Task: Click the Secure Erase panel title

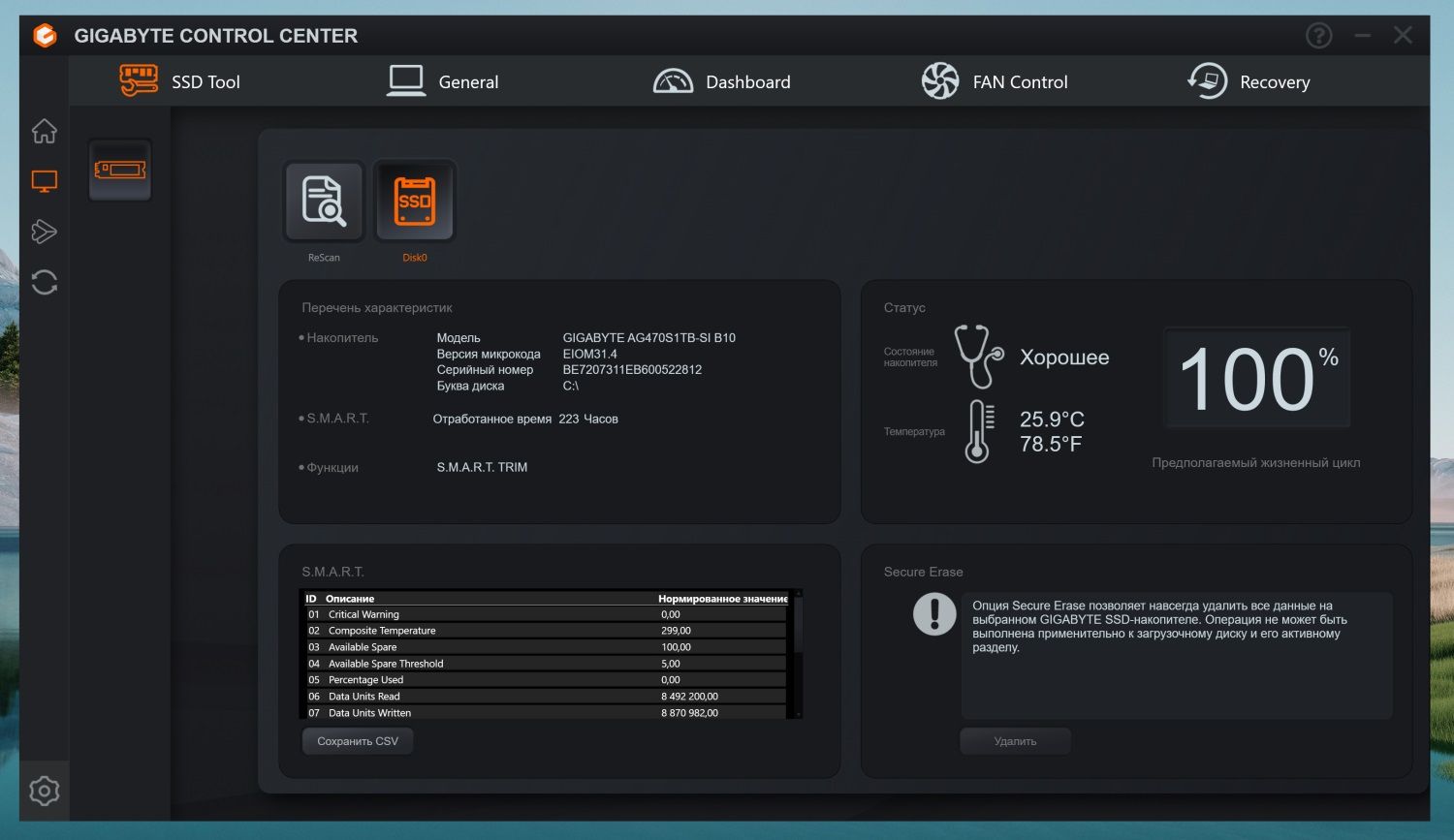Action: pyautogui.click(x=923, y=572)
